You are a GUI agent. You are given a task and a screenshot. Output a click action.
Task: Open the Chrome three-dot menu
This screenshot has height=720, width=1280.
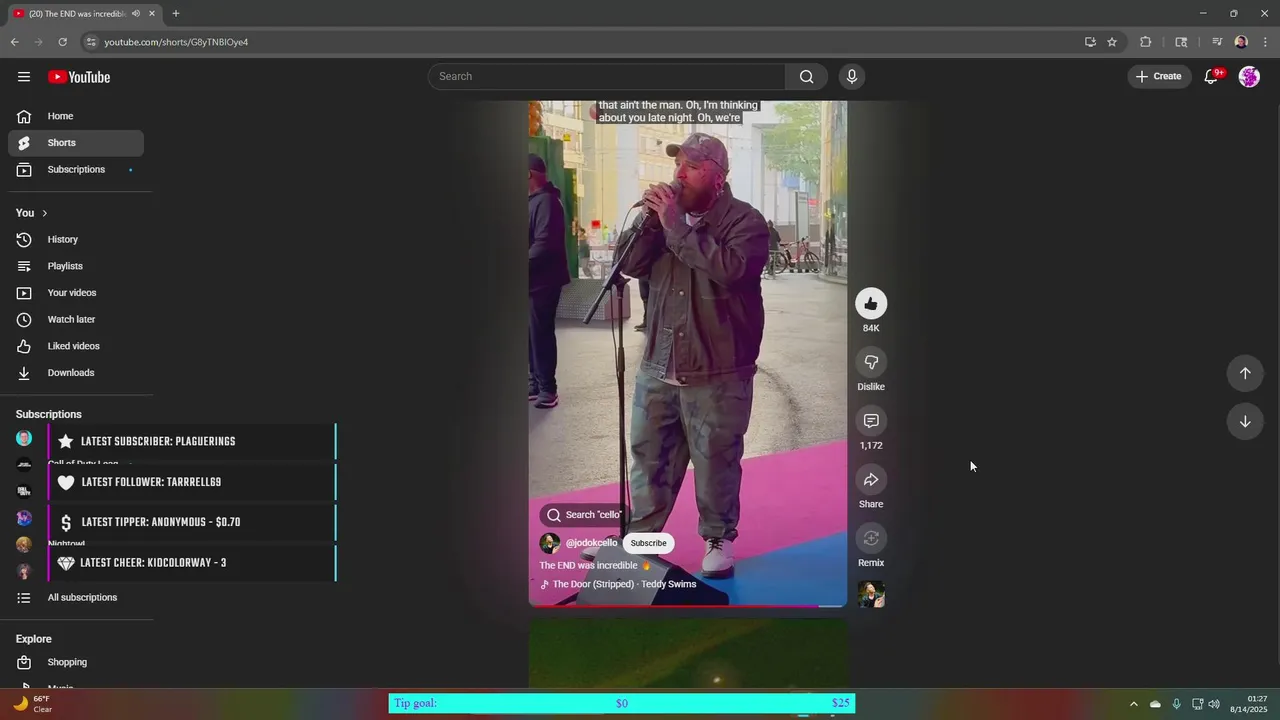pos(1266,42)
